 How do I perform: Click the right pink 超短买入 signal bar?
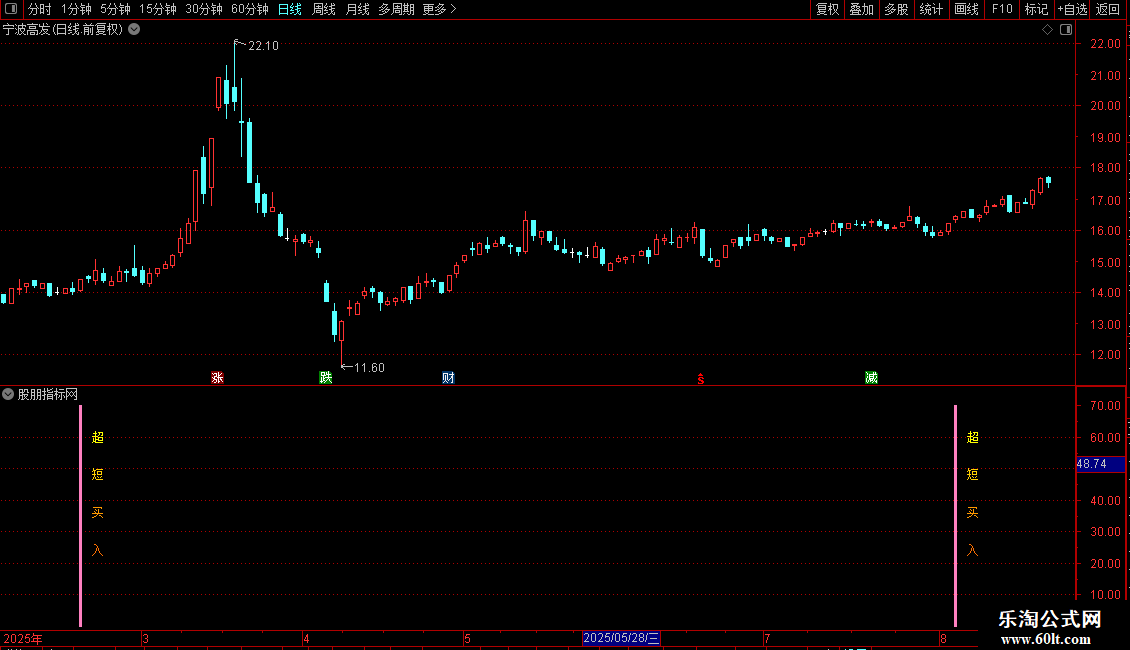click(x=956, y=515)
